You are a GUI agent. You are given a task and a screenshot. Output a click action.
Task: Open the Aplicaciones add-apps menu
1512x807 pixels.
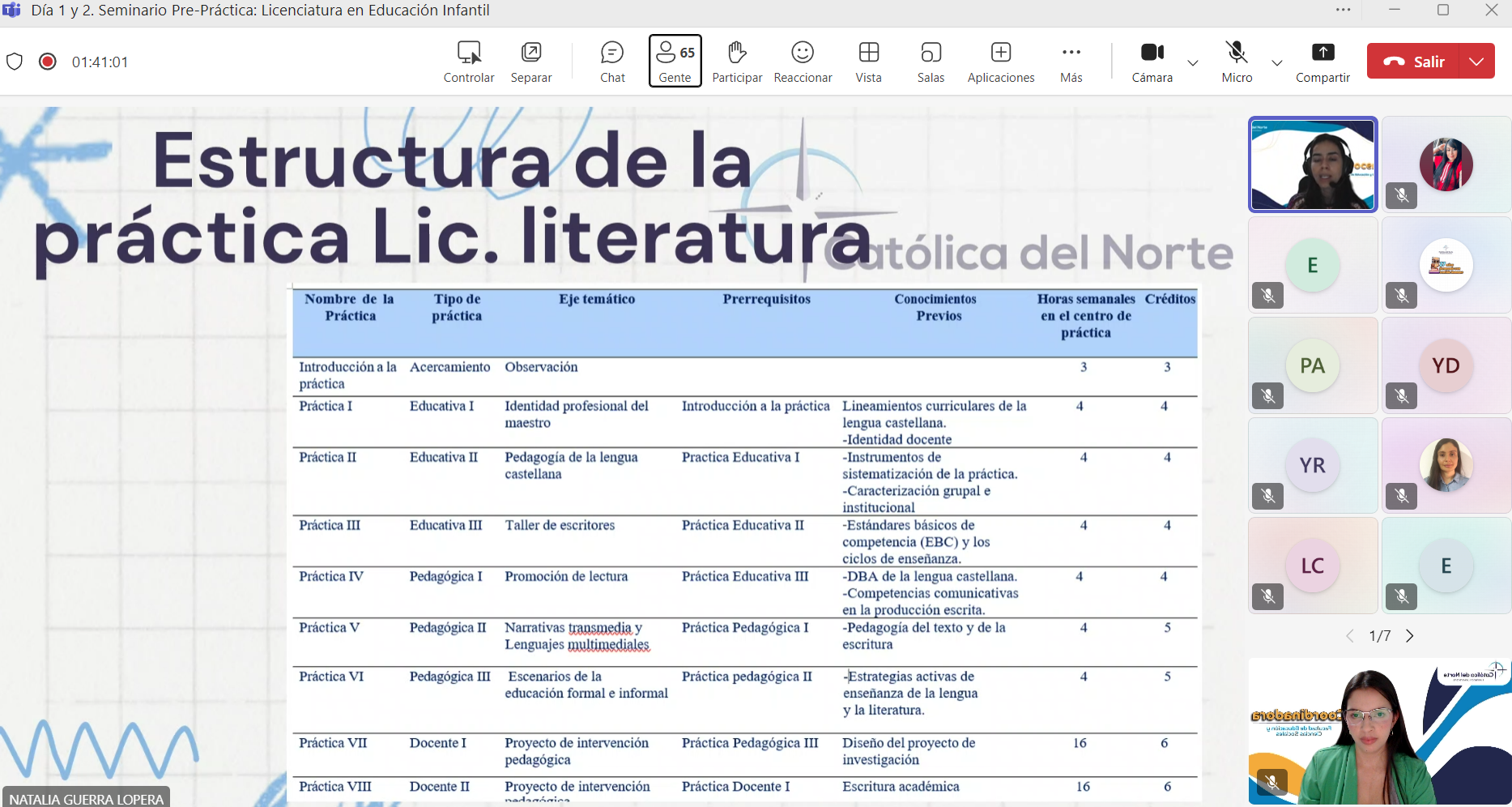pyautogui.click(x=1000, y=62)
